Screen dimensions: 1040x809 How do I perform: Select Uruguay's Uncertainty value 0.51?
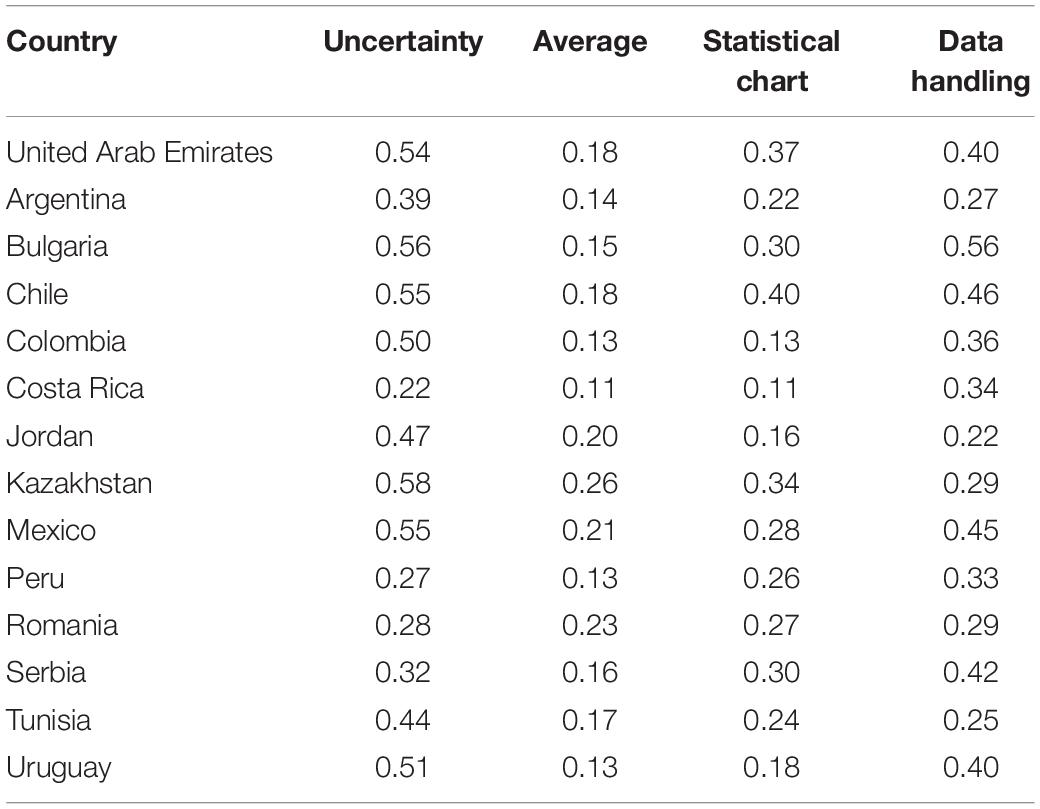(401, 767)
